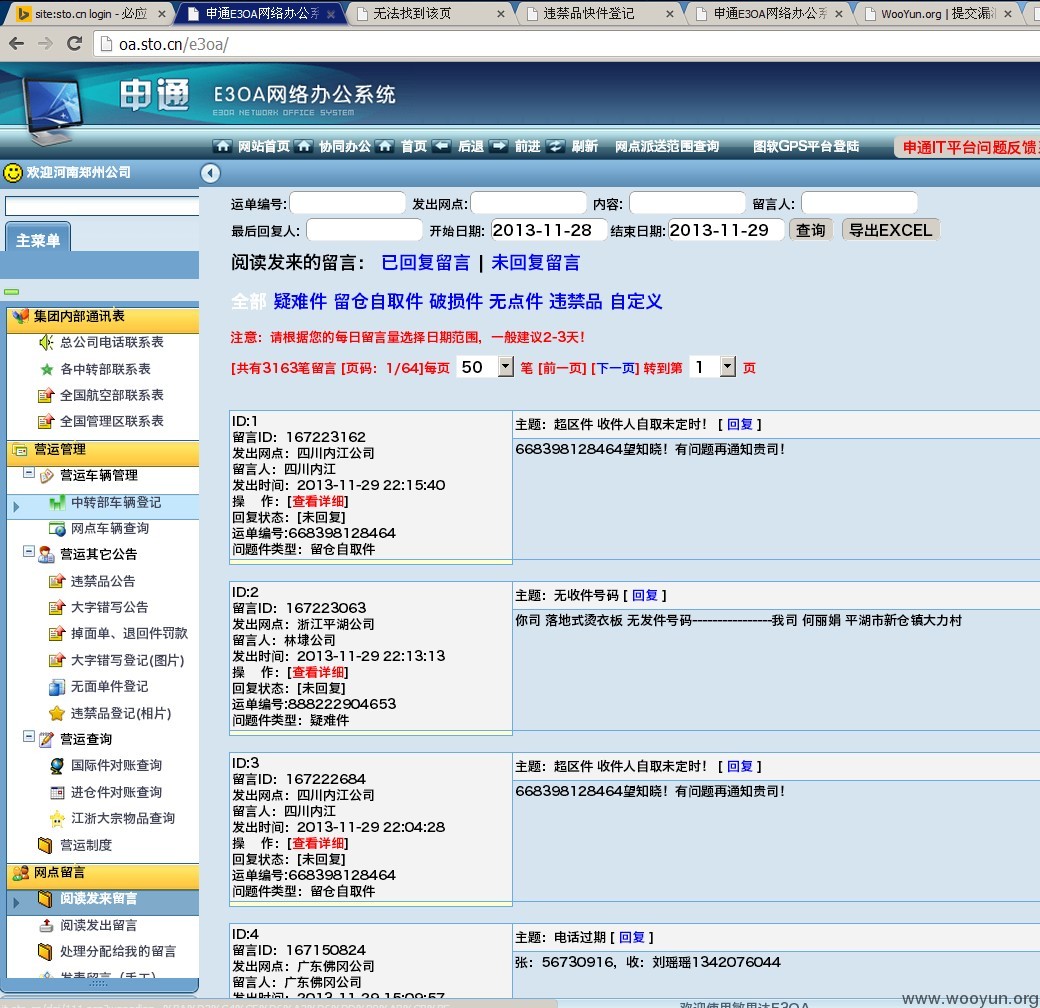Click the icon next to 大字错写公告
Viewport: 1040px width, 1008px height.
[x=57, y=607]
